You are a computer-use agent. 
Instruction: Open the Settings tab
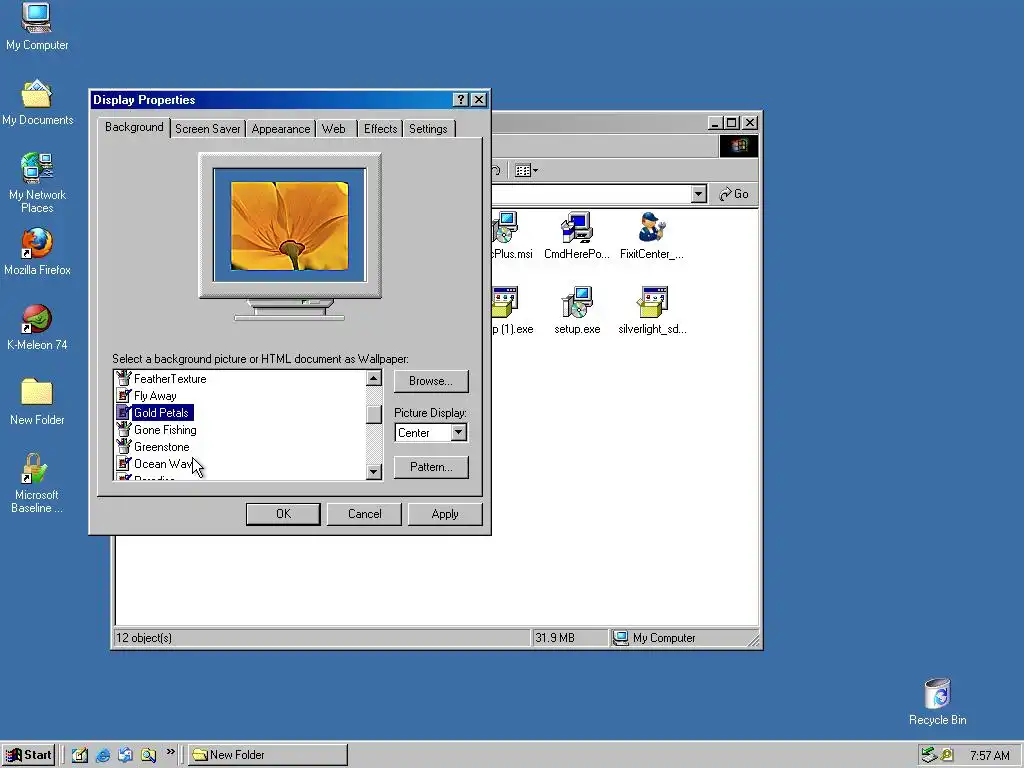pyautogui.click(x=428, y=129)
